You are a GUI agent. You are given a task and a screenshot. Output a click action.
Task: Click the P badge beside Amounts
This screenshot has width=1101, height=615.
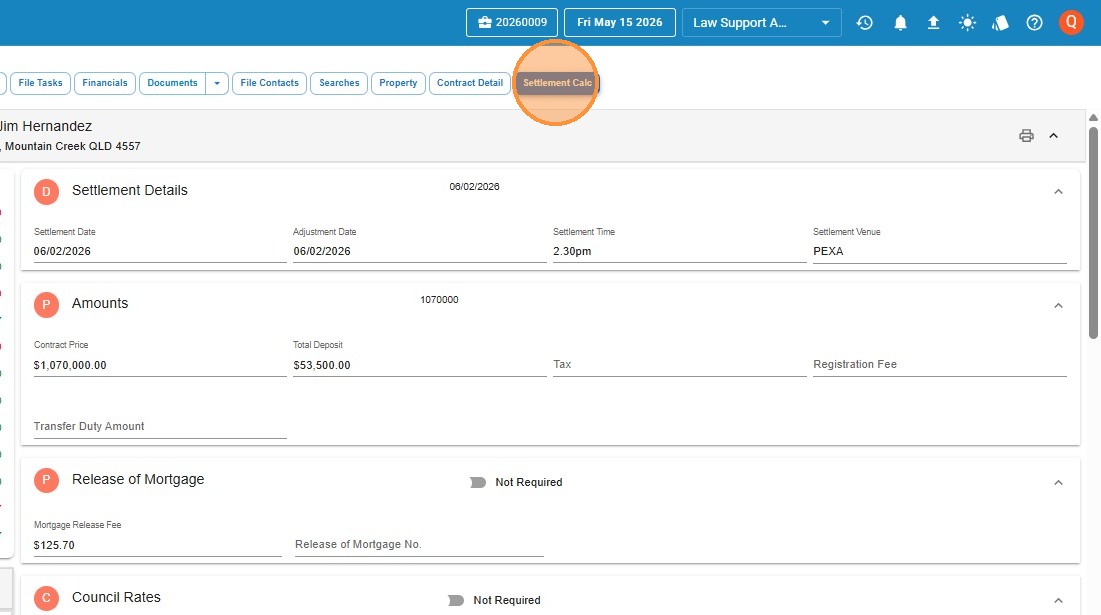coord(46,304)
